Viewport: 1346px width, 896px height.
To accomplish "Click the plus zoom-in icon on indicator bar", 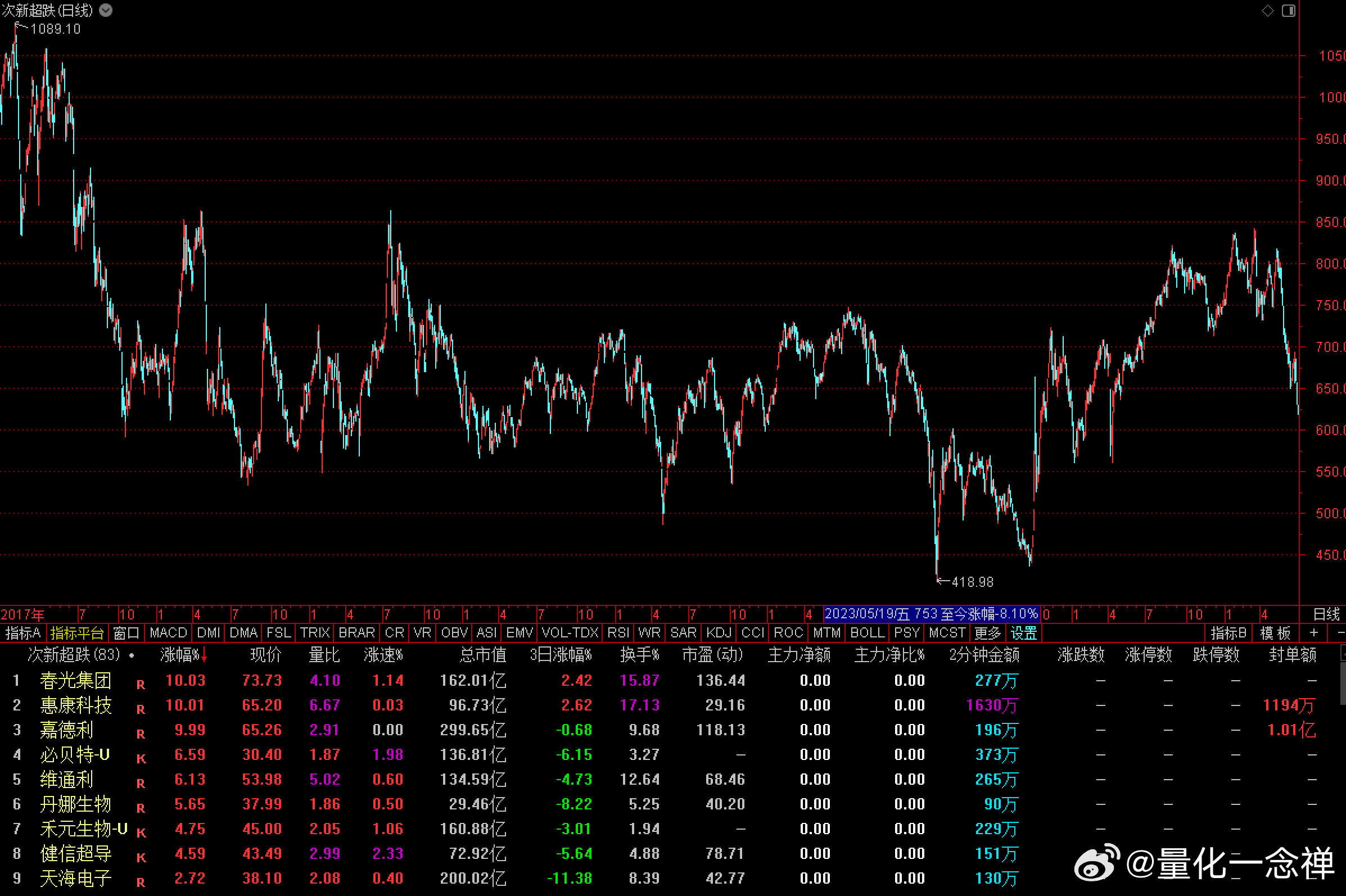I will pyautogui.click(x=1313, y=632).
